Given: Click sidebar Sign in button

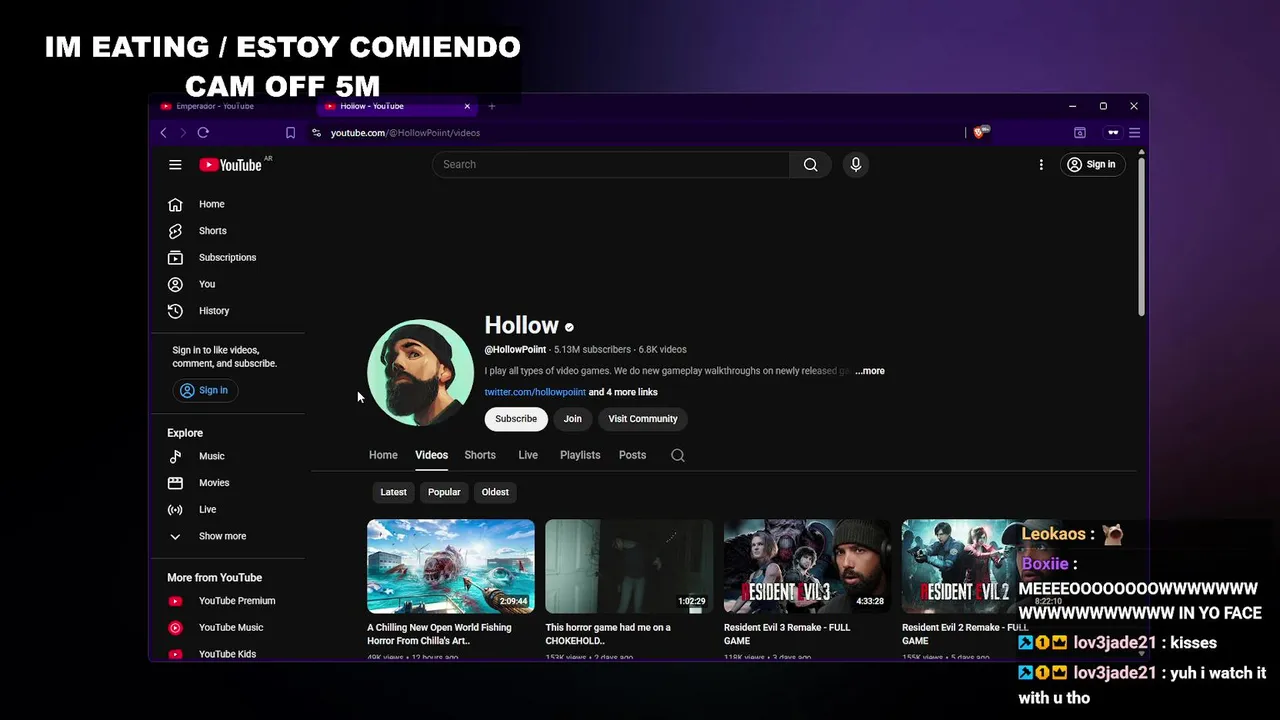Looking at the screenshot, I should 204,390.
